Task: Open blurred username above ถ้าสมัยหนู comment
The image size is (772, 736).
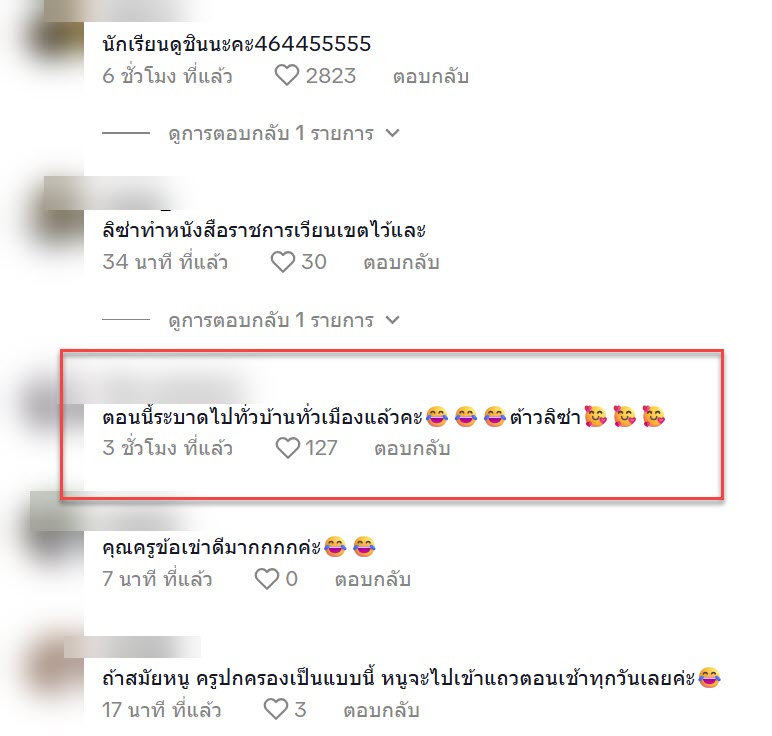Action: point(132,647)
